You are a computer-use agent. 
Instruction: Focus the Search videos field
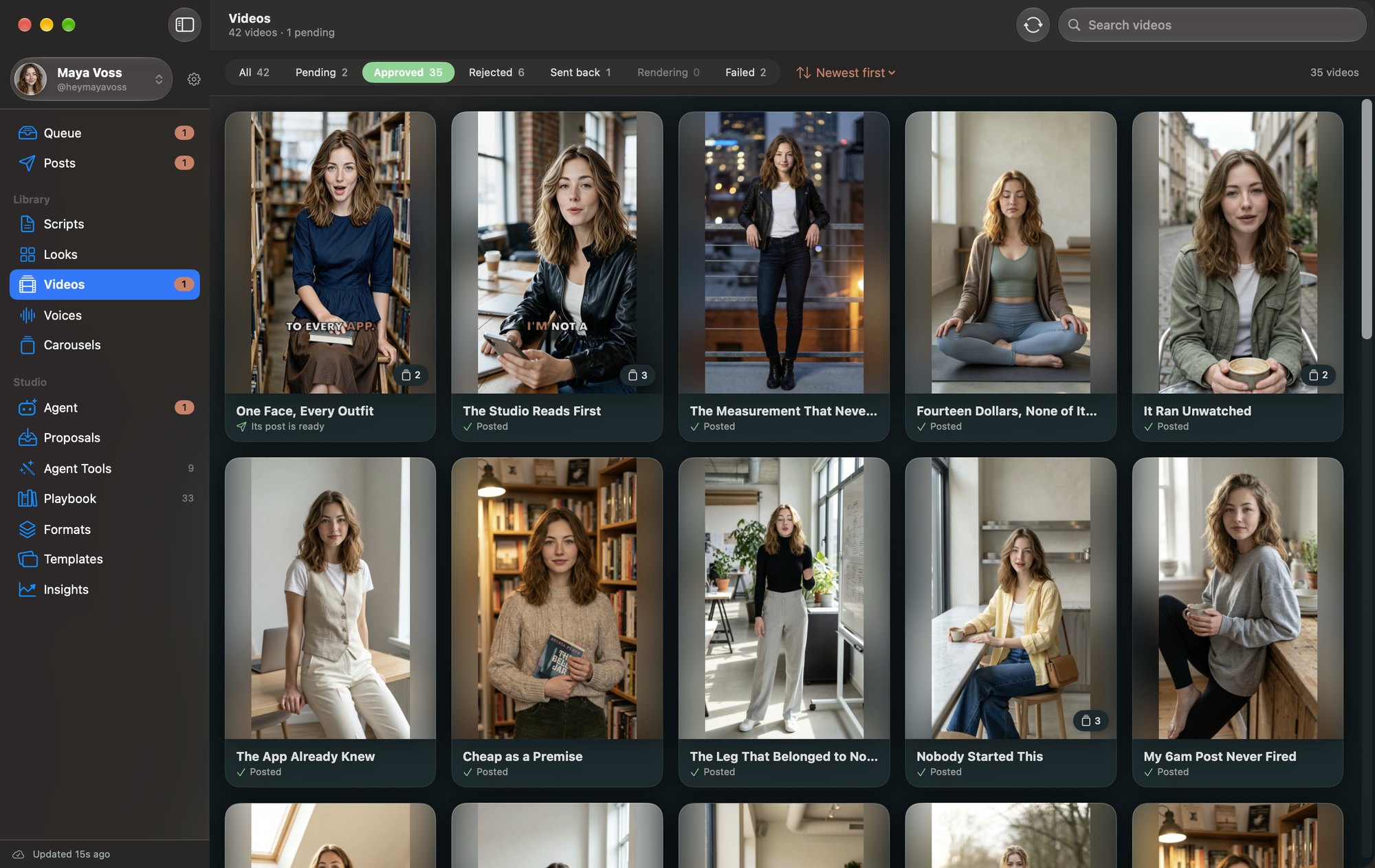[1212, 25]
